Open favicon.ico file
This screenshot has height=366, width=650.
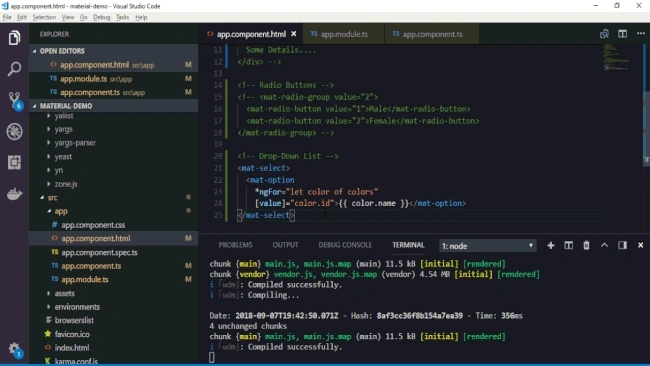(x=113, y=334)
